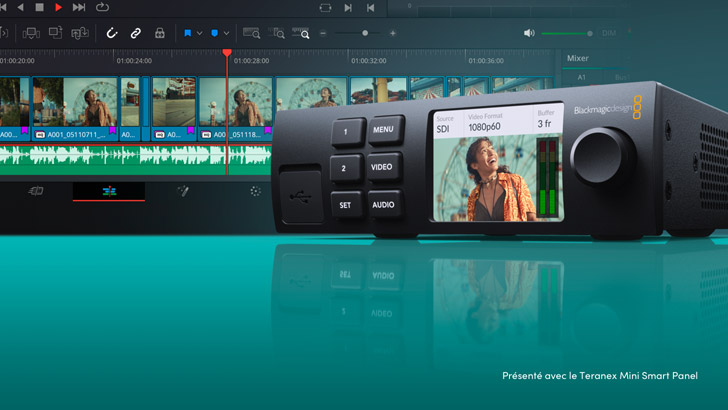Screen dimensions: 728x410
Task: Click the stop transport button
Action: pos(39,7)
